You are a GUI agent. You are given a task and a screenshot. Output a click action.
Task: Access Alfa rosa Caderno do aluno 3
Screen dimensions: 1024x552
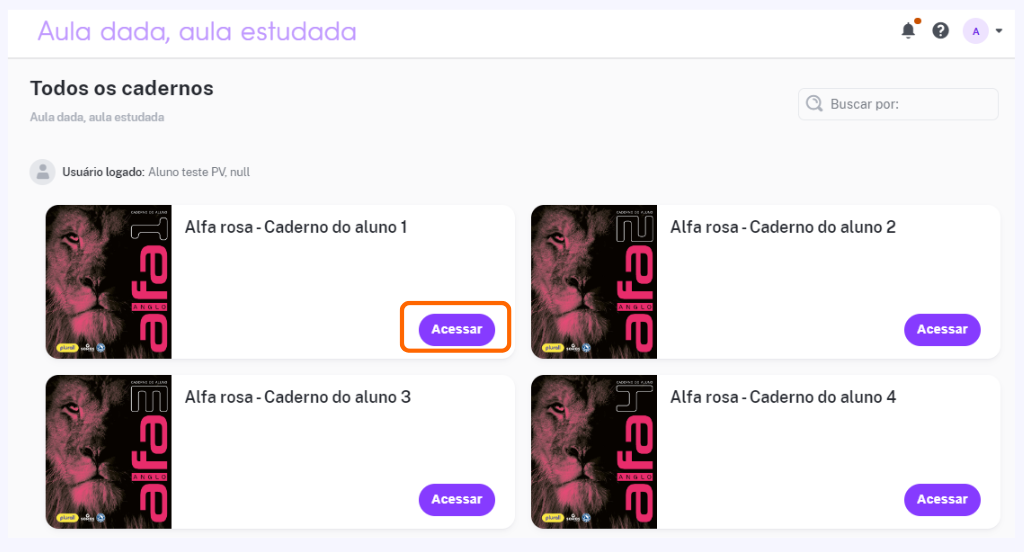456,499
